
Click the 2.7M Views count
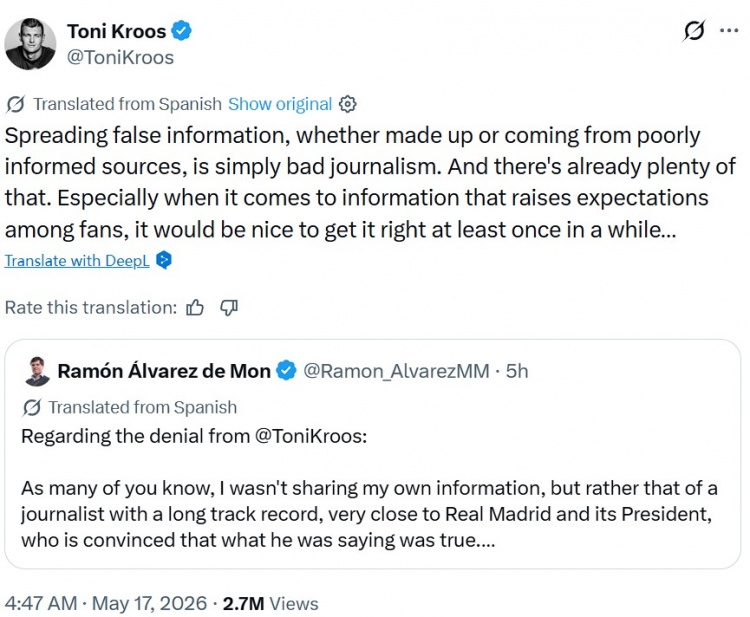(270, 604)
